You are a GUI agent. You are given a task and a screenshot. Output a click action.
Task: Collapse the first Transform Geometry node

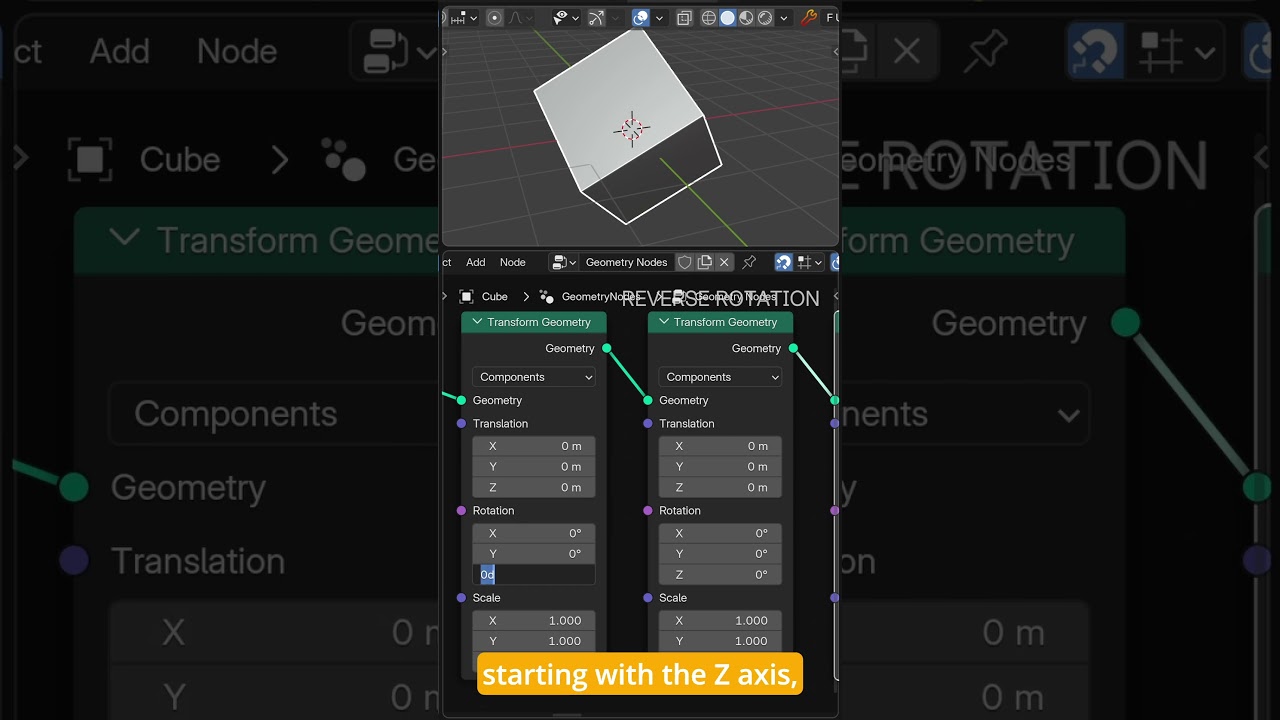pos(478,322)
